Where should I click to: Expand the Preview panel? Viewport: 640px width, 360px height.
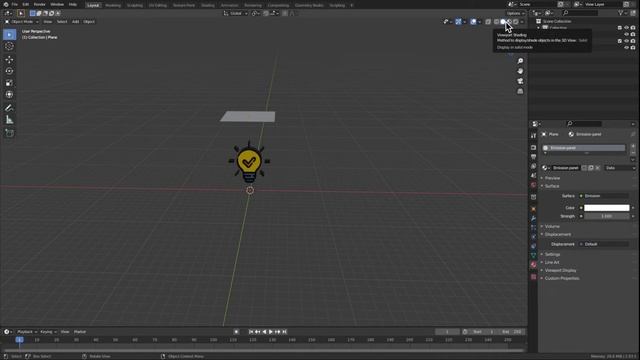point(552,178)
